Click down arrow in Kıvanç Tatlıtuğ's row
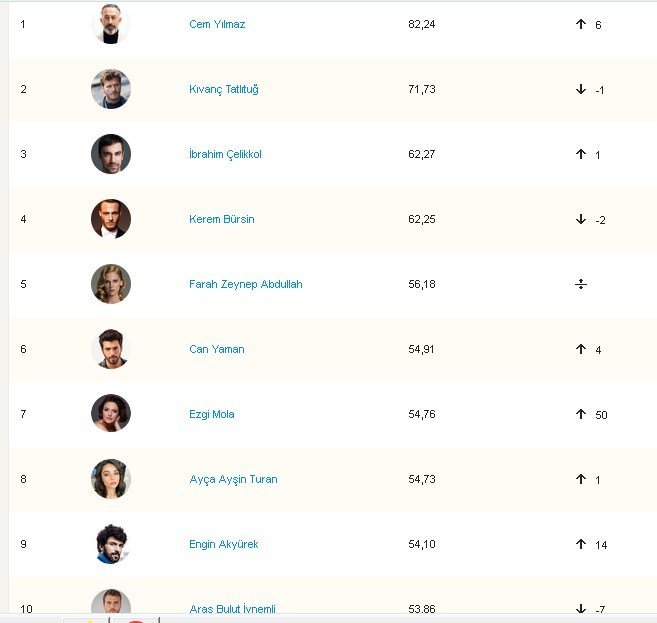 click(580, 89)
